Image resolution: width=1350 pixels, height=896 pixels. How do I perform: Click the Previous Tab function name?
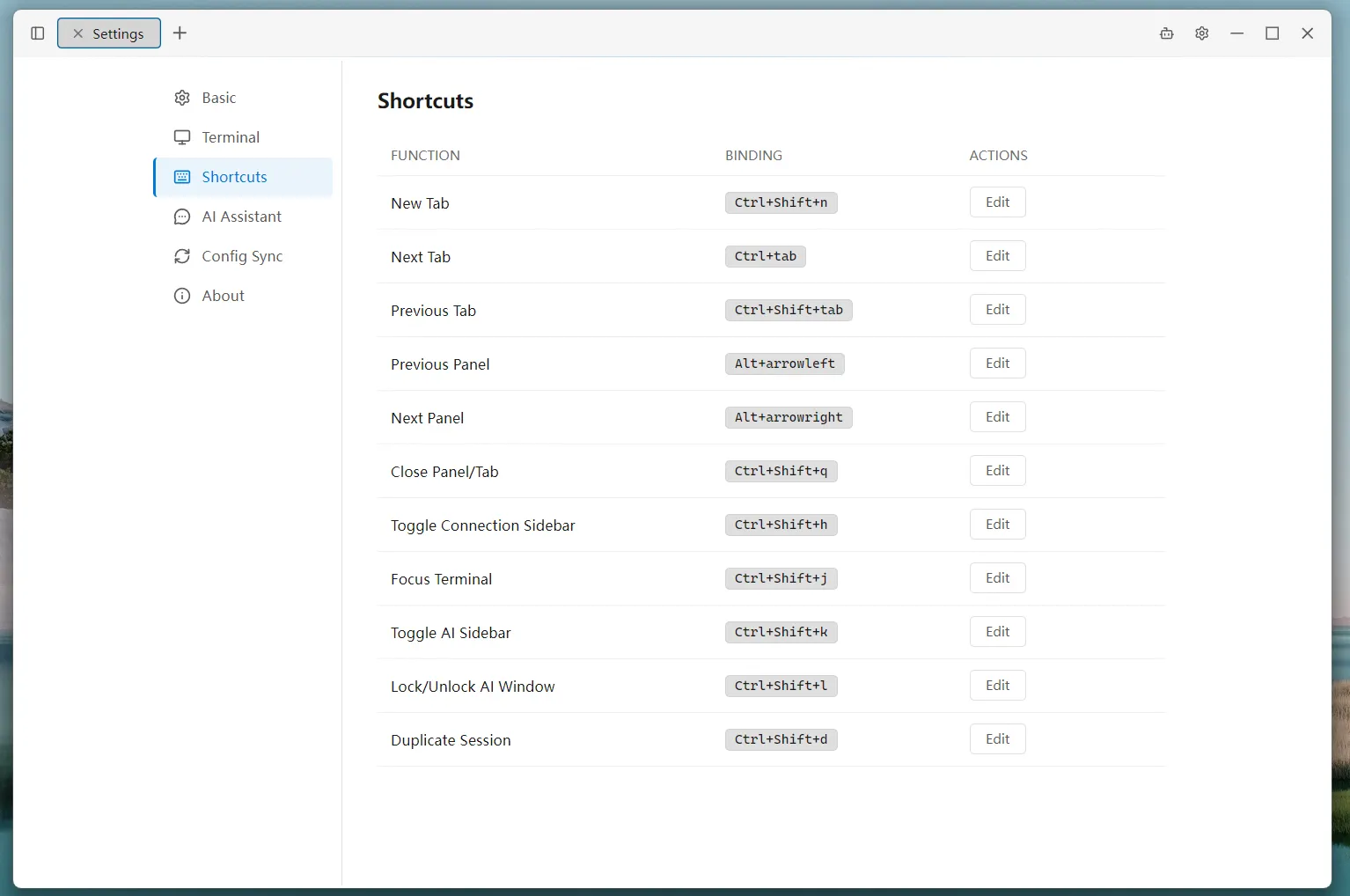[x=433, y=311]
